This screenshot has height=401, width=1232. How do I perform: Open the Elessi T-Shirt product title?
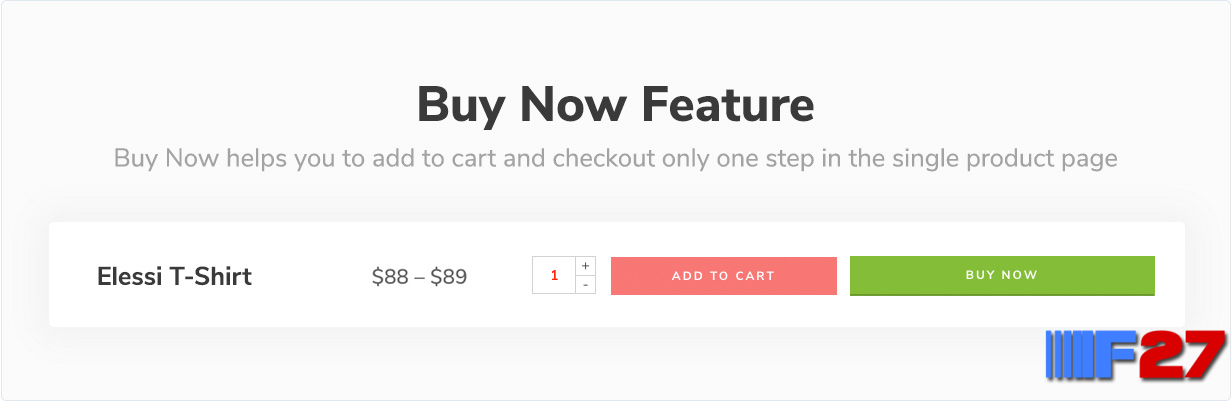click(x=174, y=277)
